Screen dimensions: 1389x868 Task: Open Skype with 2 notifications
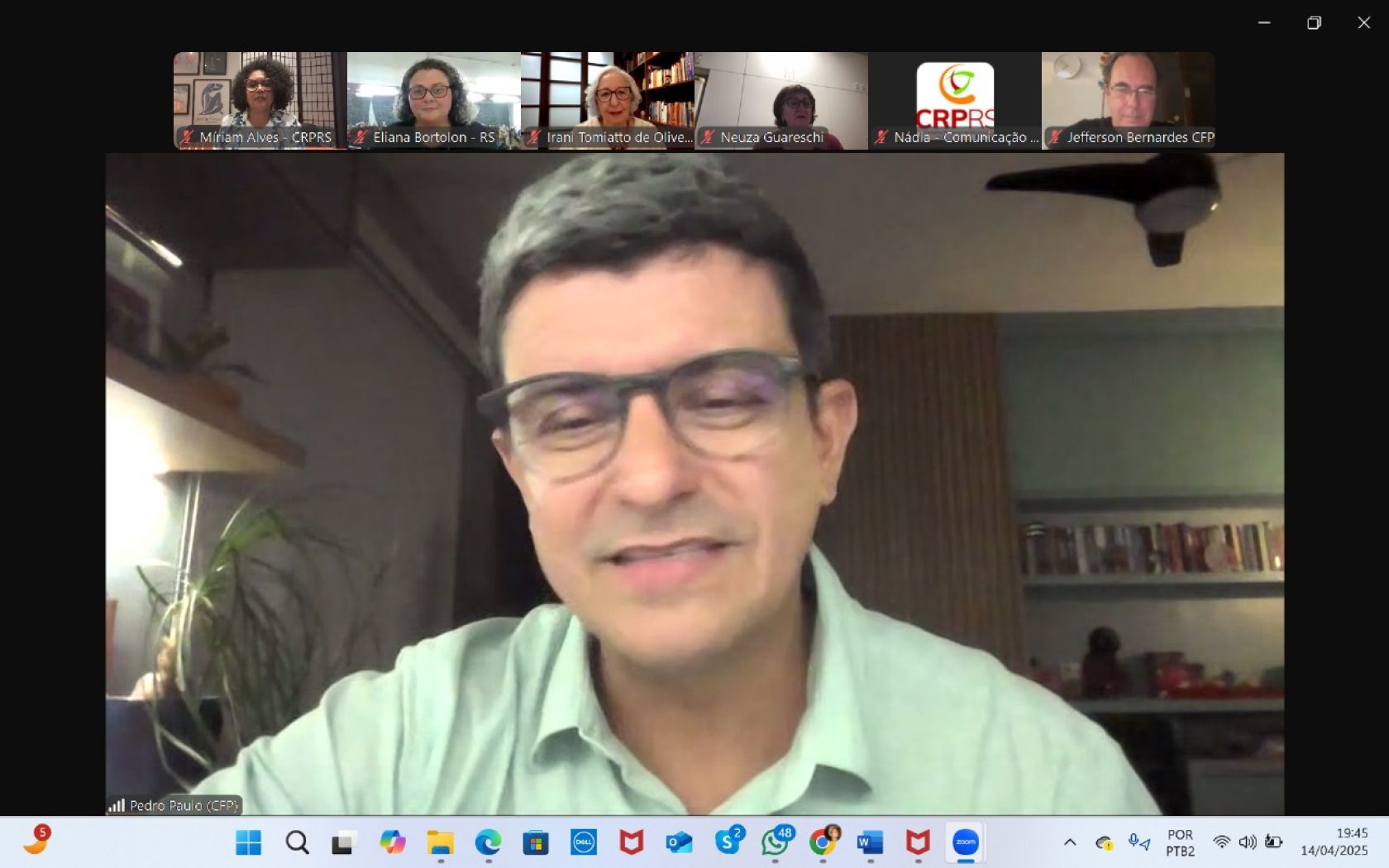tap(728, 841)
